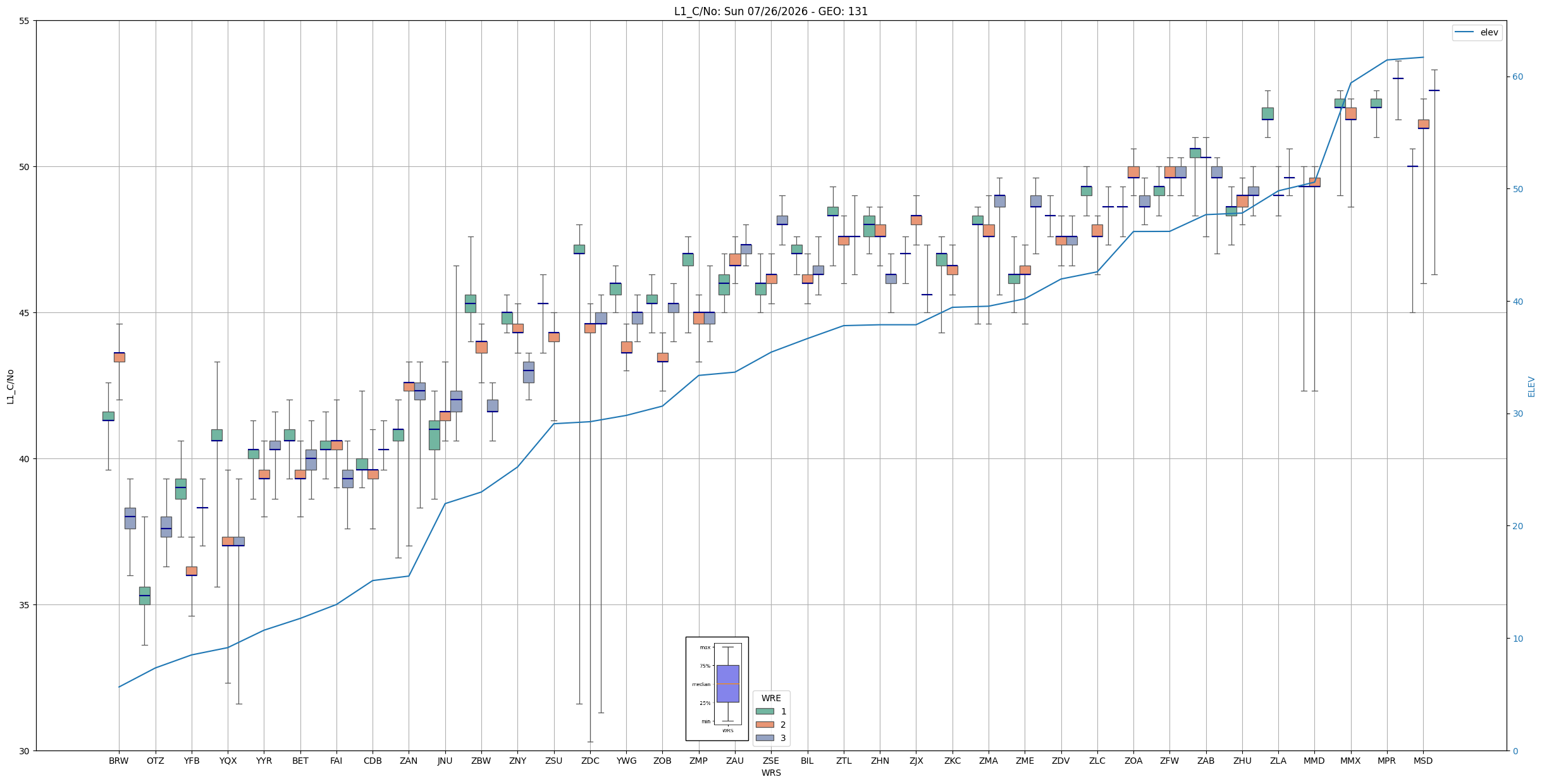Click the 60 tick on right elevation axis
Image resolution: width=1542 pixels, height=784 pixels.
pos(1517,77)
